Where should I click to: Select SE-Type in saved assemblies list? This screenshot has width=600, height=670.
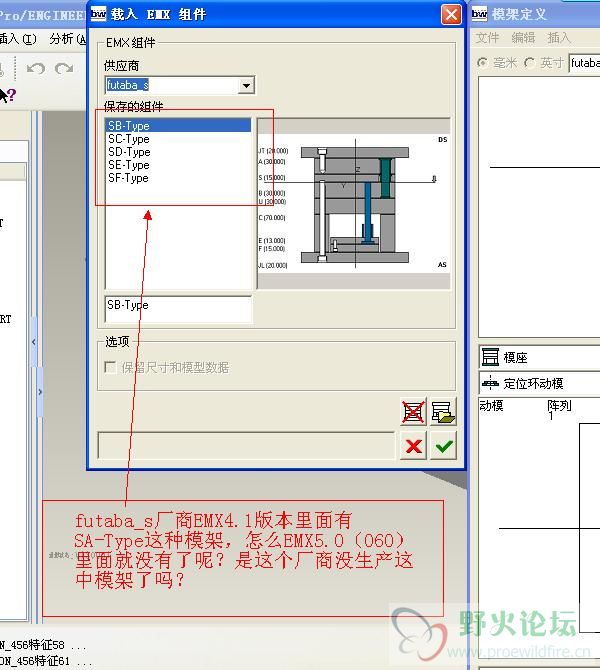(x=178, y=165)
